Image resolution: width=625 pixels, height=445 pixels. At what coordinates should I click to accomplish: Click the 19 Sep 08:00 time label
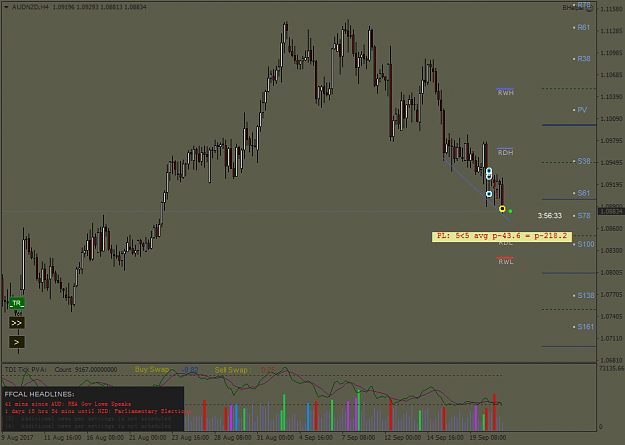pos(487,438)
